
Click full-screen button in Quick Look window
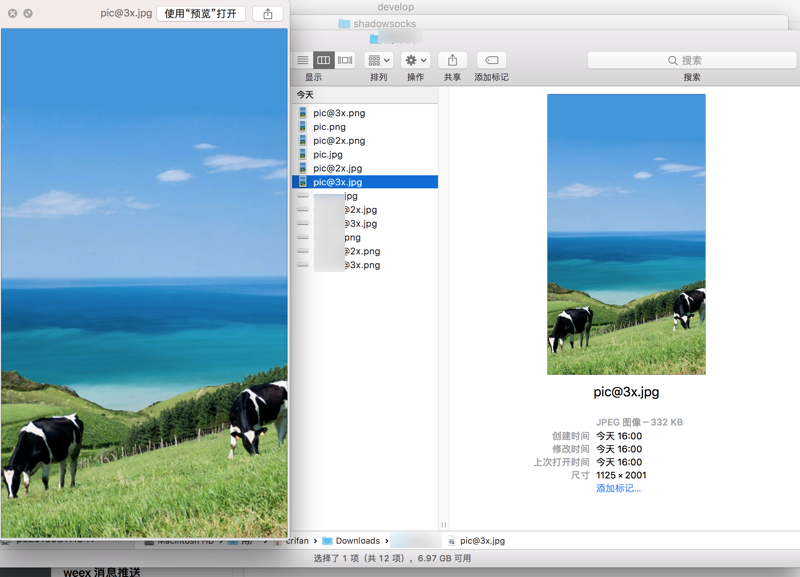tap(28, 13)
